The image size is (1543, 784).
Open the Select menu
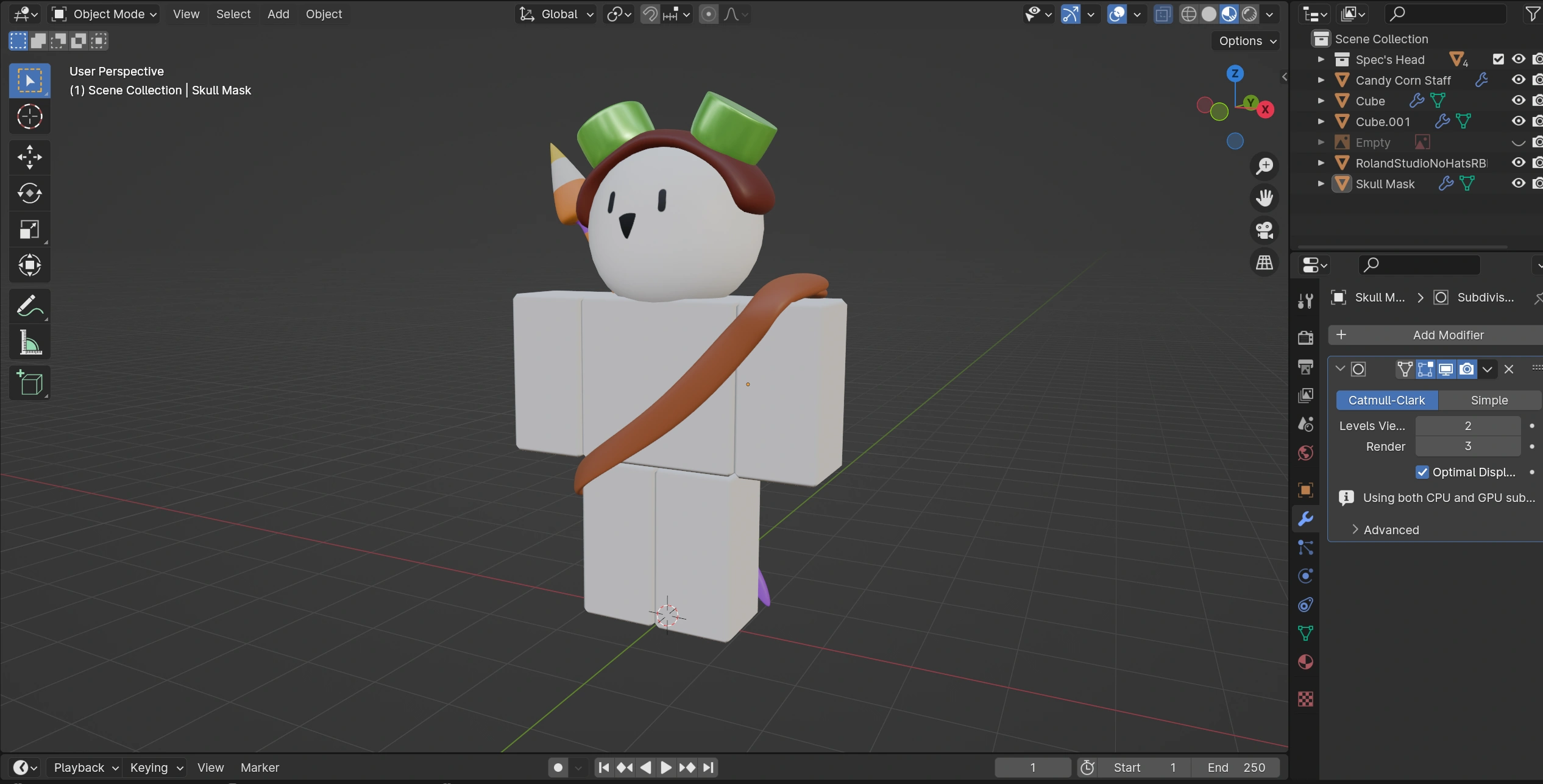tap(233, 14)
